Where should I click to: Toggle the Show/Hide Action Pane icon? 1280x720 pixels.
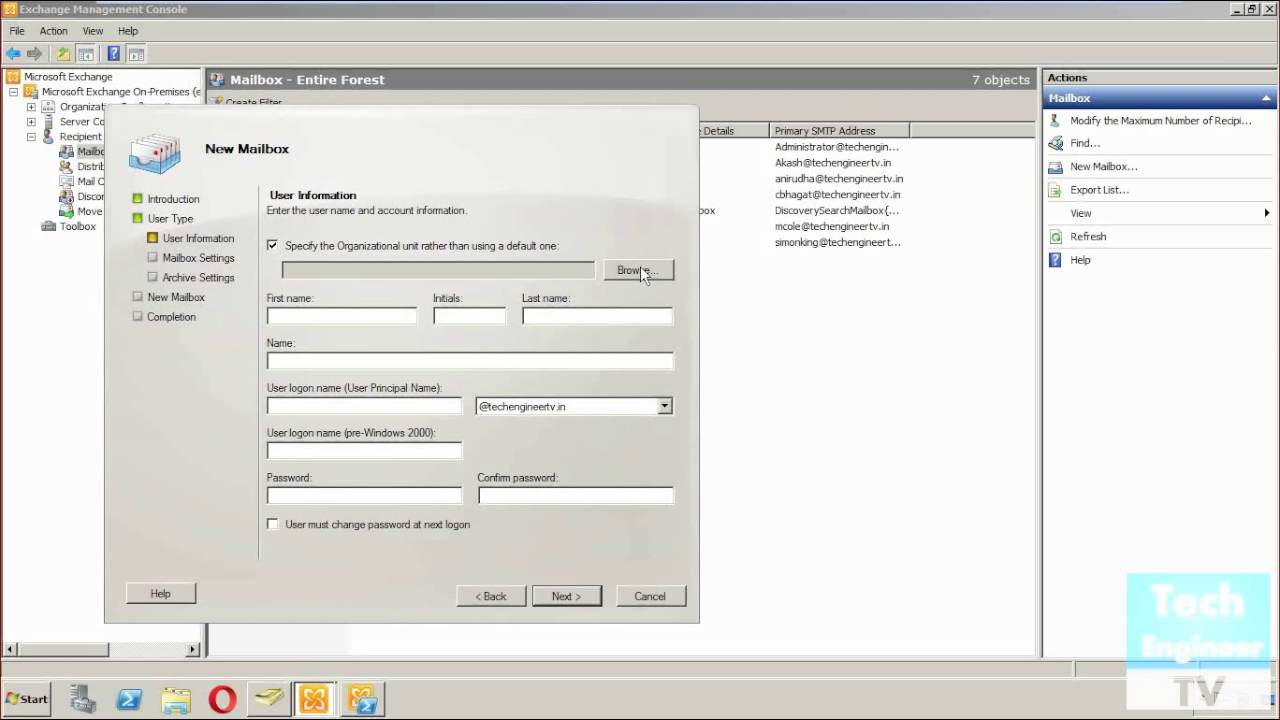[136, 54]
